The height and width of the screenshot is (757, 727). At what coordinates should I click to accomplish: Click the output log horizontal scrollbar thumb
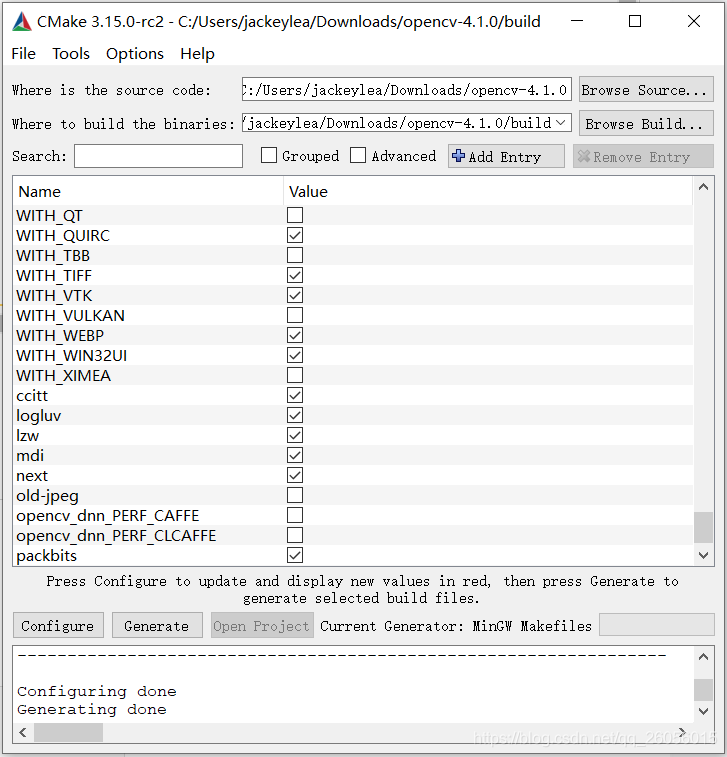click(68, 732)
